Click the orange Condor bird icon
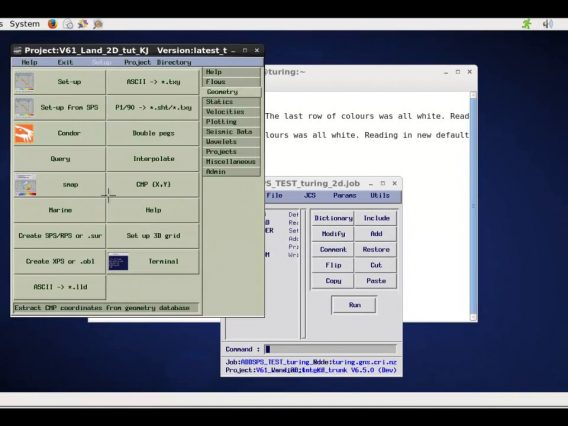This screenshot has width=568, height=426. click(24, 133)
